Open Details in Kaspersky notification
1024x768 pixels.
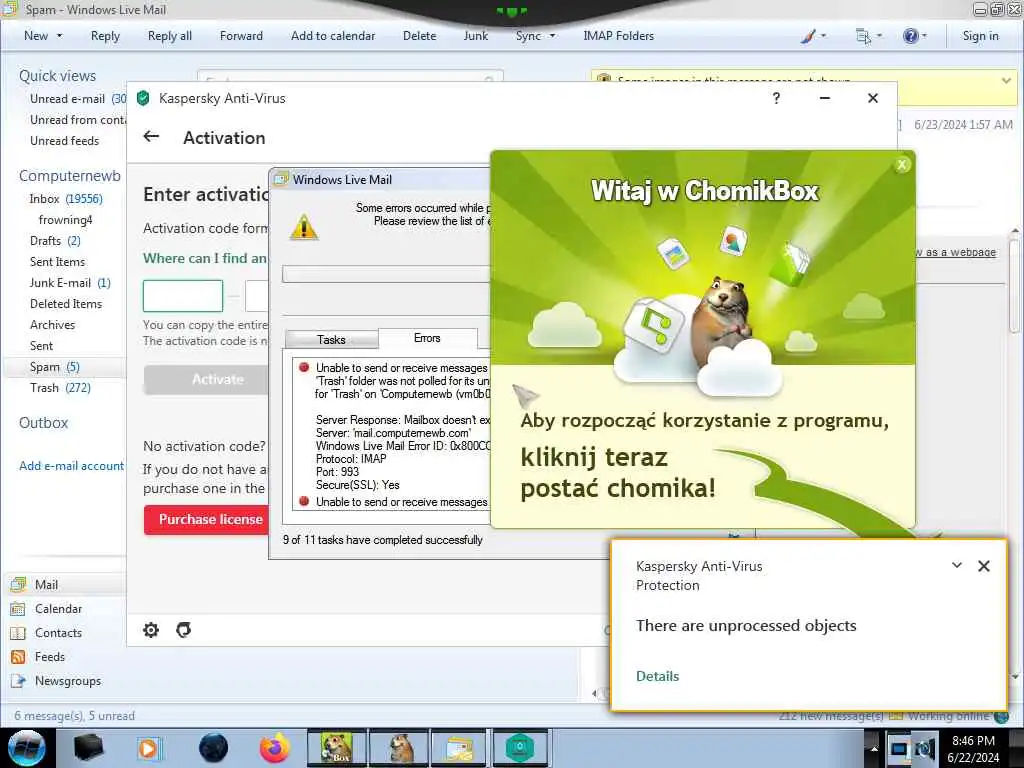click(657, 677)
